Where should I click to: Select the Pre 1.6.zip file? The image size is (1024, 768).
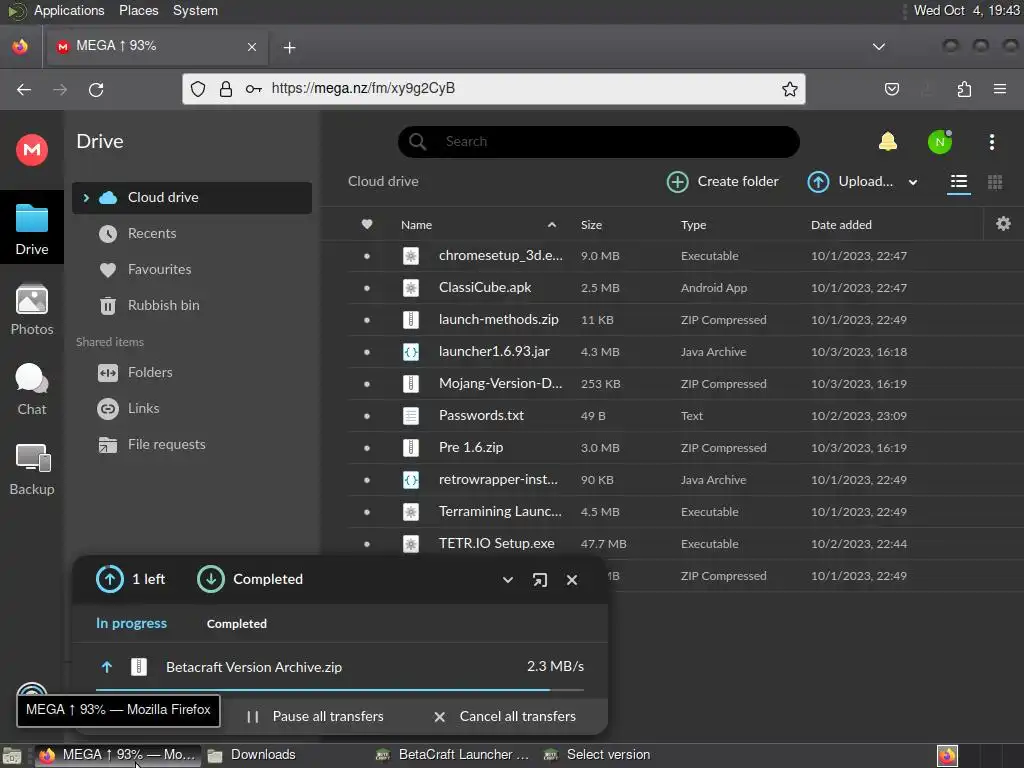(470, 447)
